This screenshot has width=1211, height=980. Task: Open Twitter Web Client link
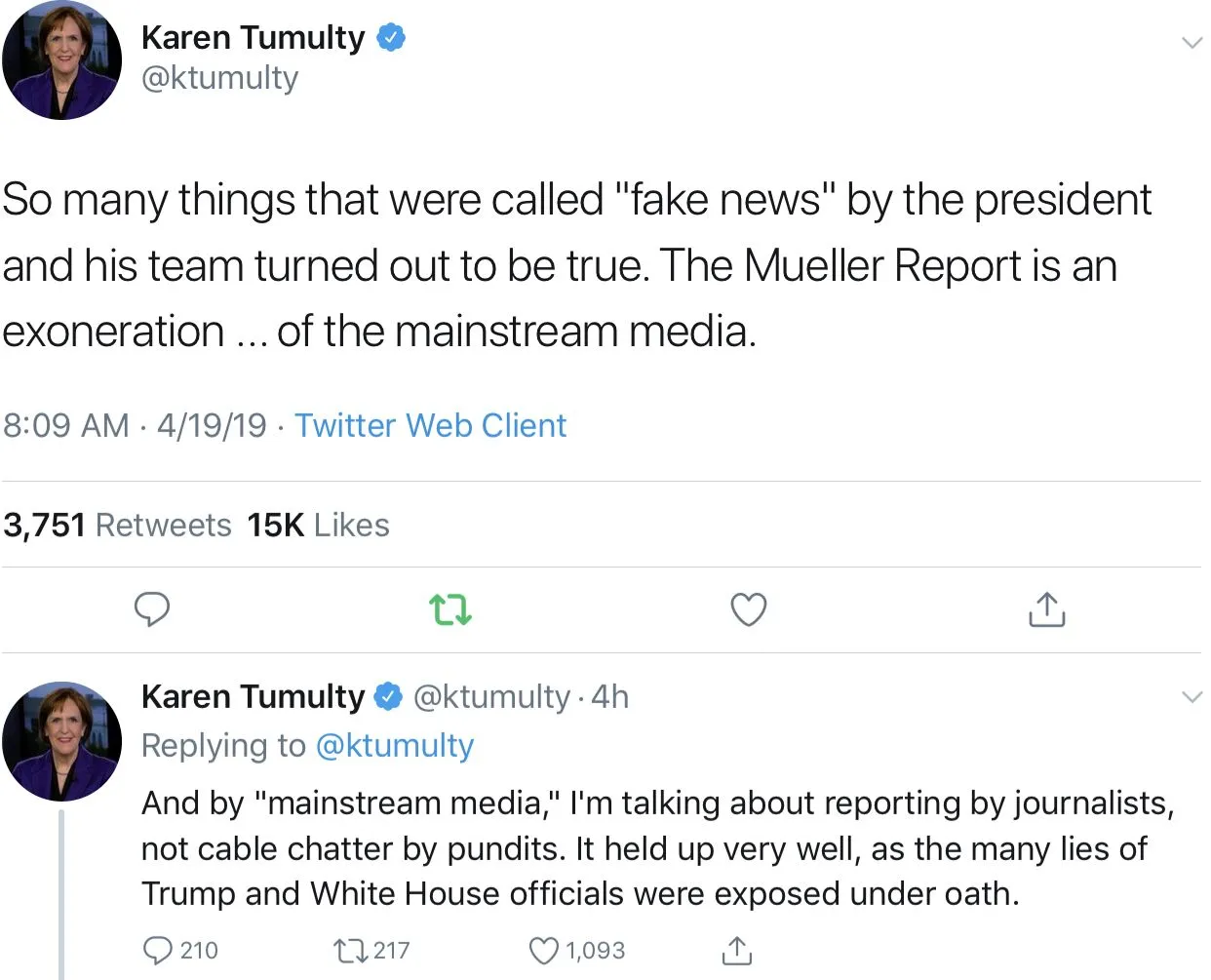(x=430, y=425)
